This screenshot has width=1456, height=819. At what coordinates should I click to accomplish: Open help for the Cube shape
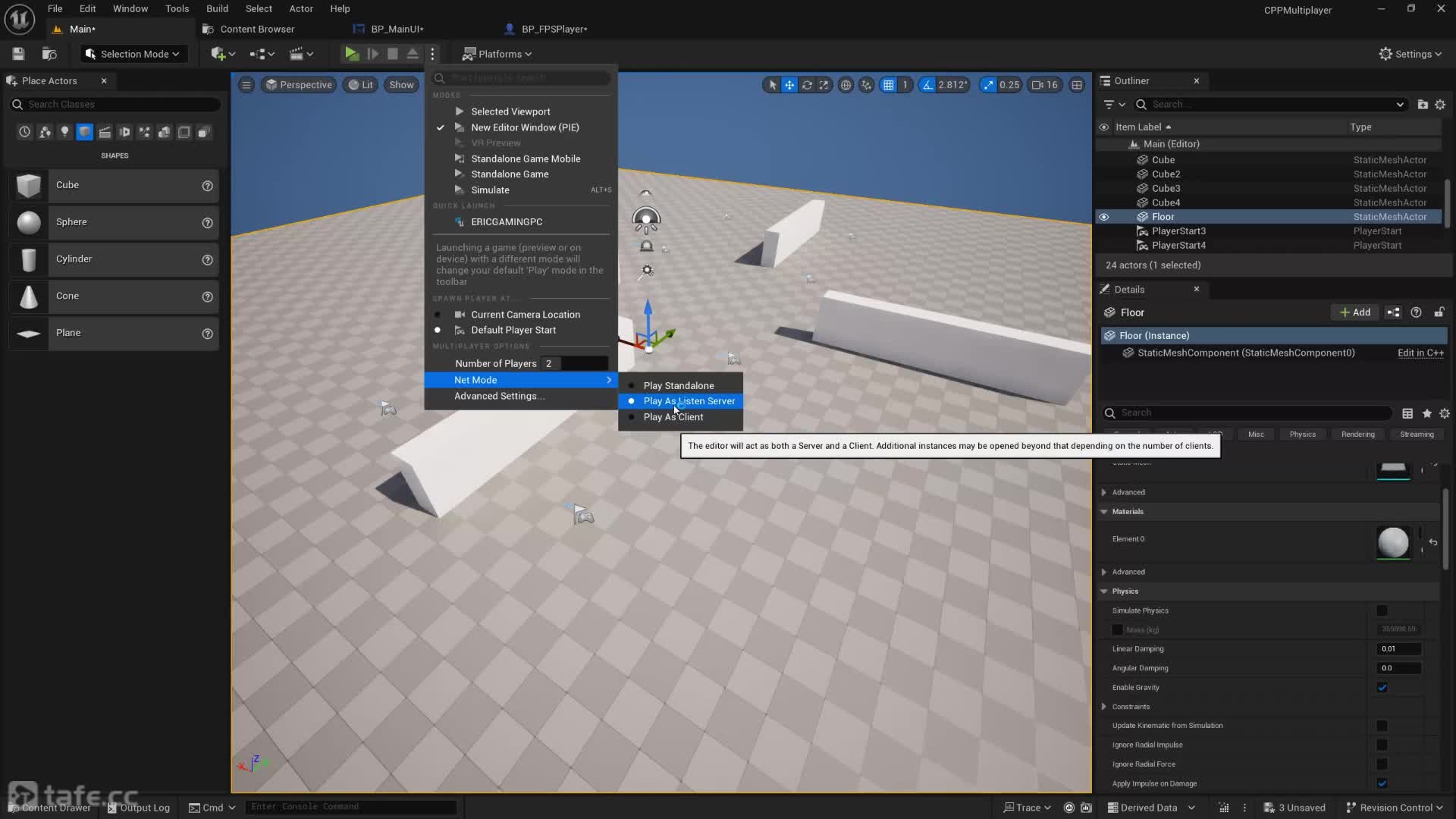[207, 186]
